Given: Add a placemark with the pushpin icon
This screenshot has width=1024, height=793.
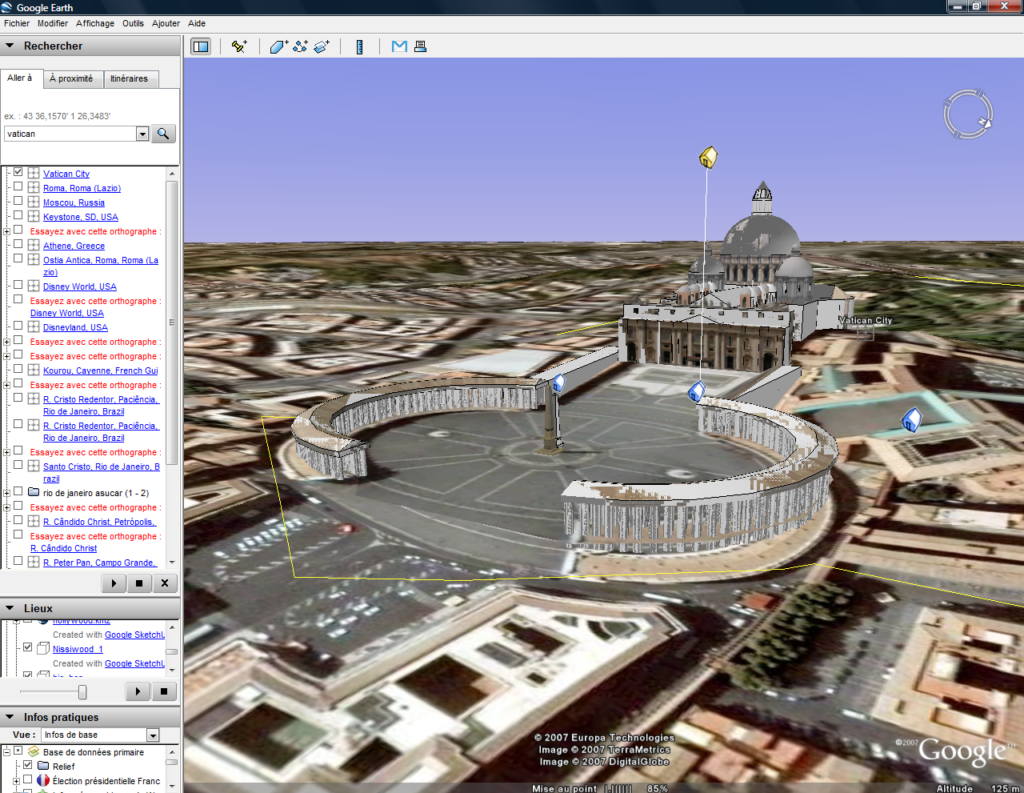Looking at the screenshot, I should point(239,46).
